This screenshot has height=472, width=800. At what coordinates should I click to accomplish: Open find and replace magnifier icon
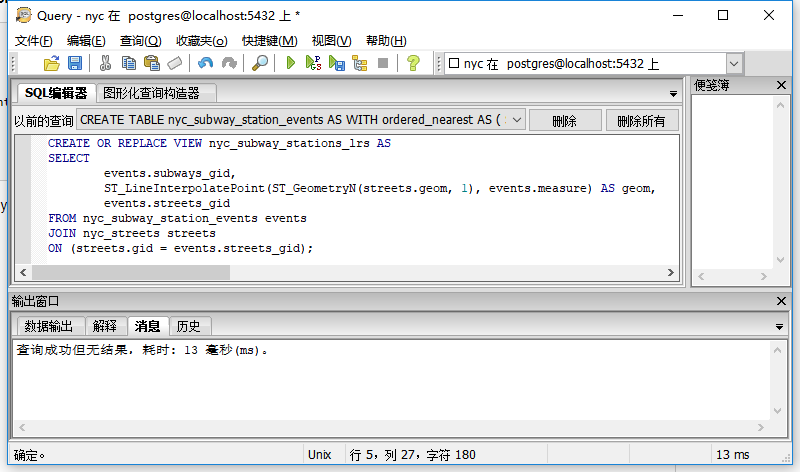point(260,63)
